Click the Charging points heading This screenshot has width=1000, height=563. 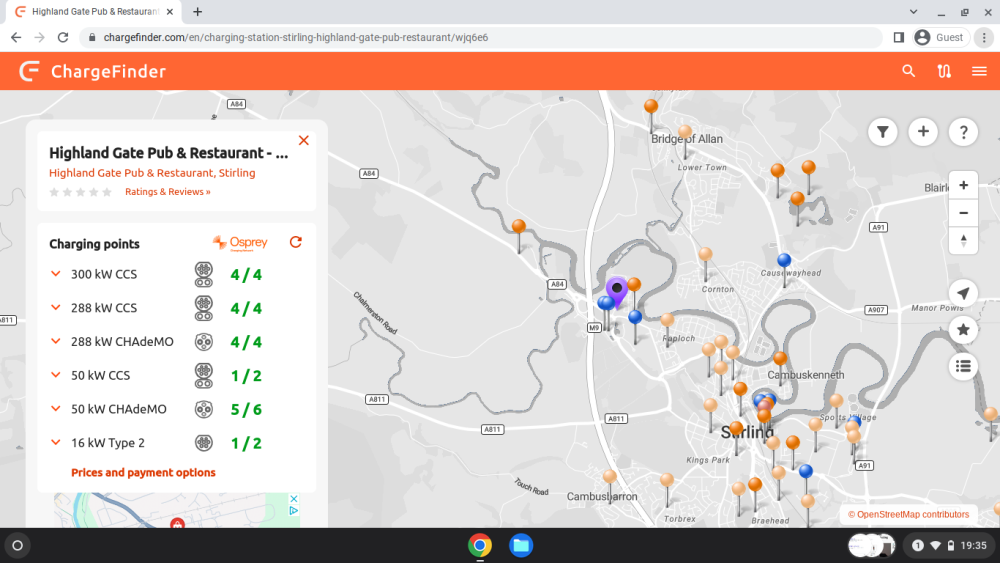pyautogui.click(x=94, y=244)
